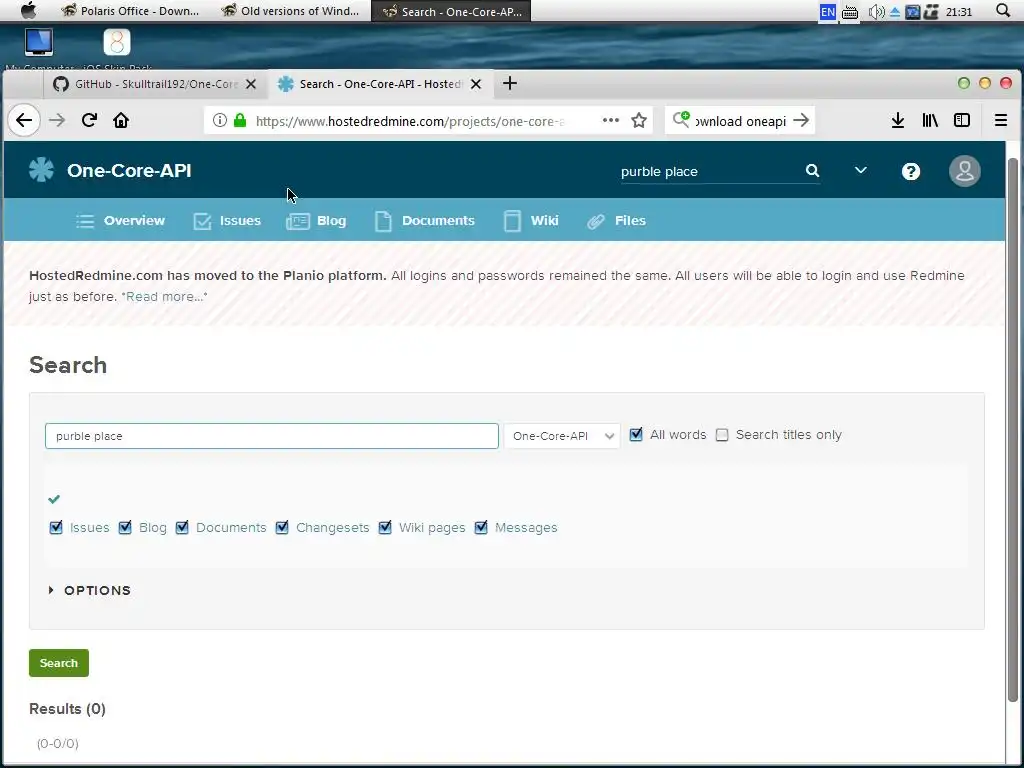Image resolution: width=1024 pixels, height=768 pixels.
Task: Open the Redmine help question icon
Action: click(910, 171)
